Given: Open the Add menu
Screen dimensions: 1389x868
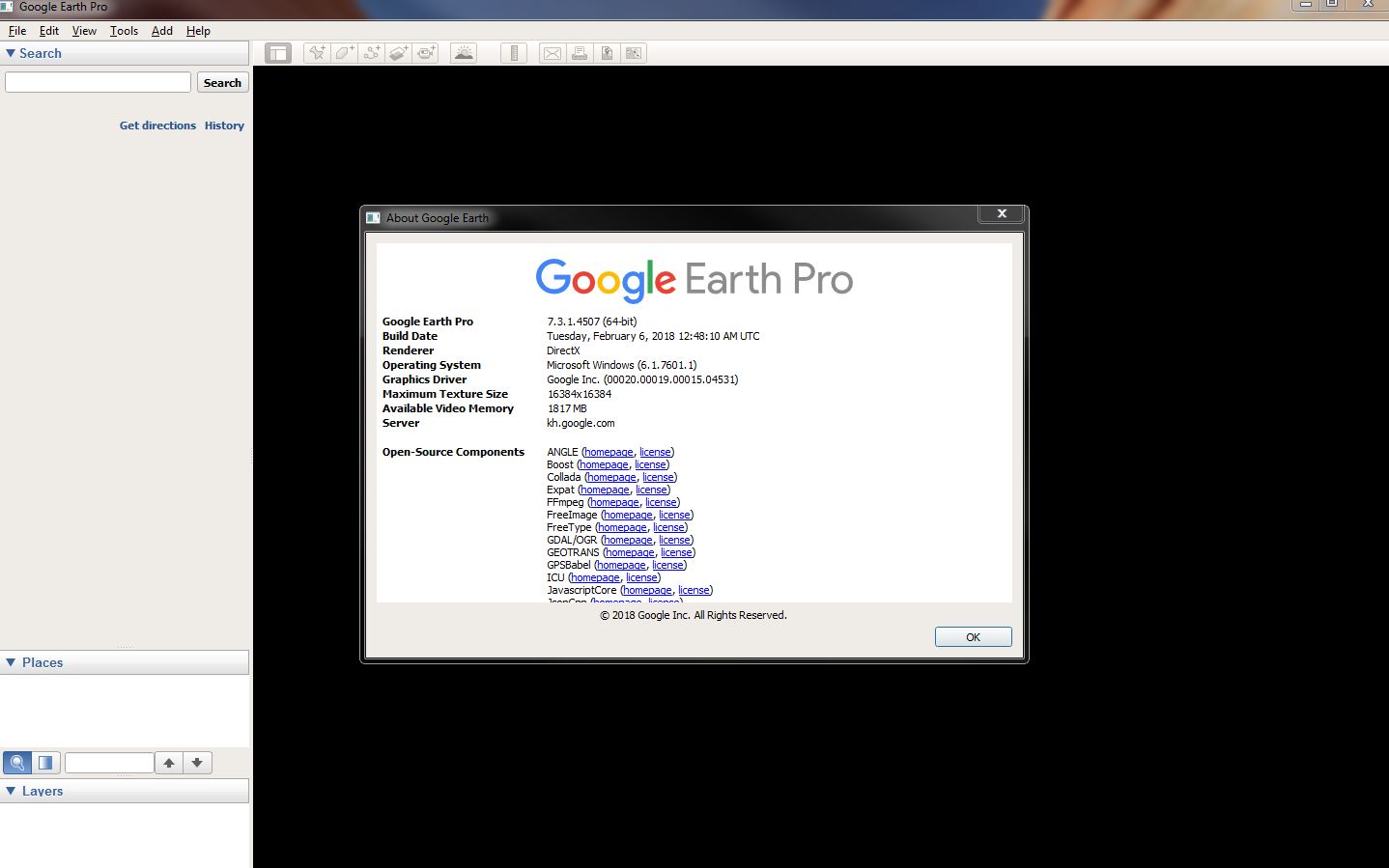Looking at the screenshot, I should [162, 31].
